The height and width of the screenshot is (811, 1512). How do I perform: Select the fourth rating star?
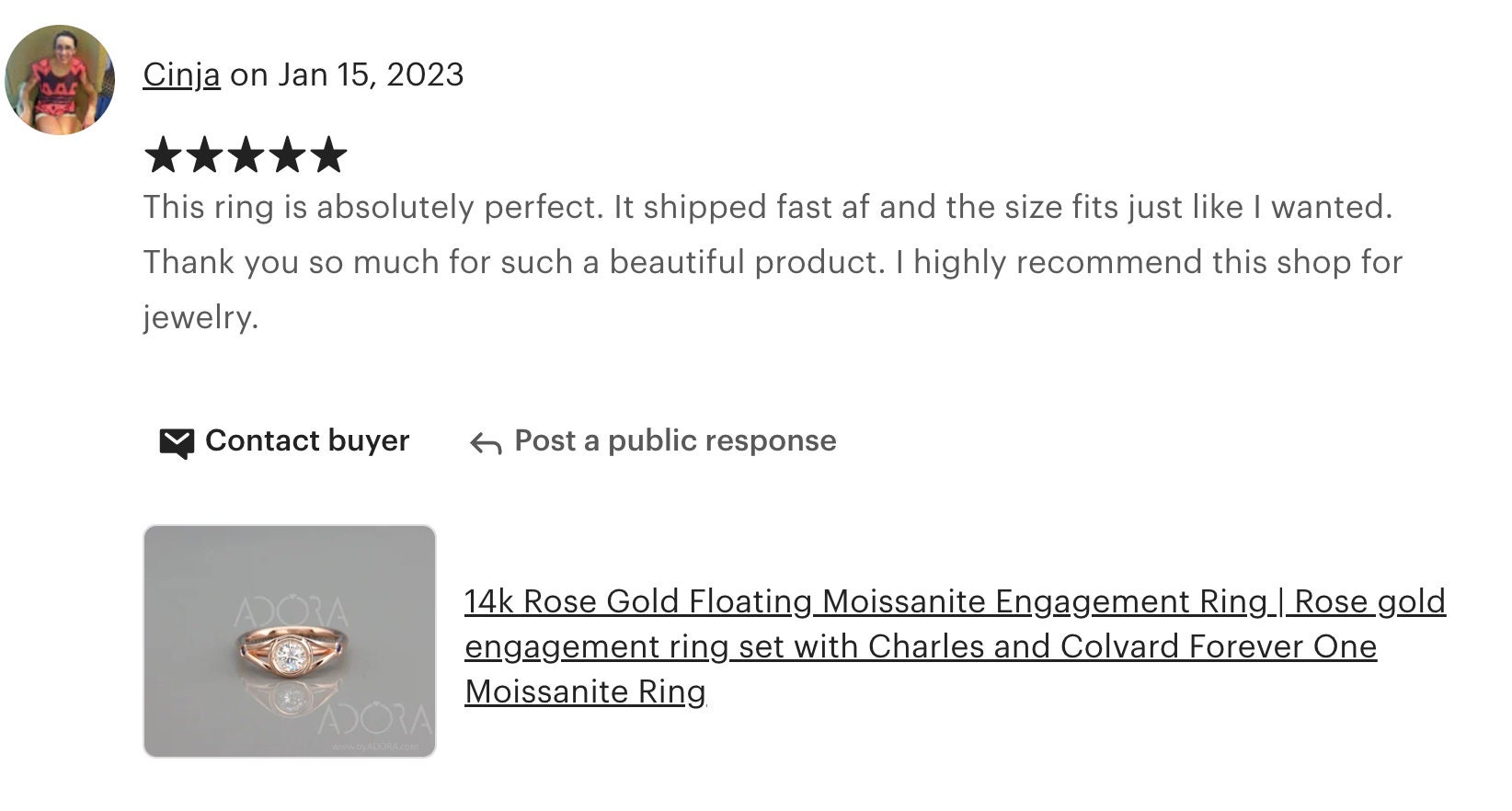click(x=287, y=154)
